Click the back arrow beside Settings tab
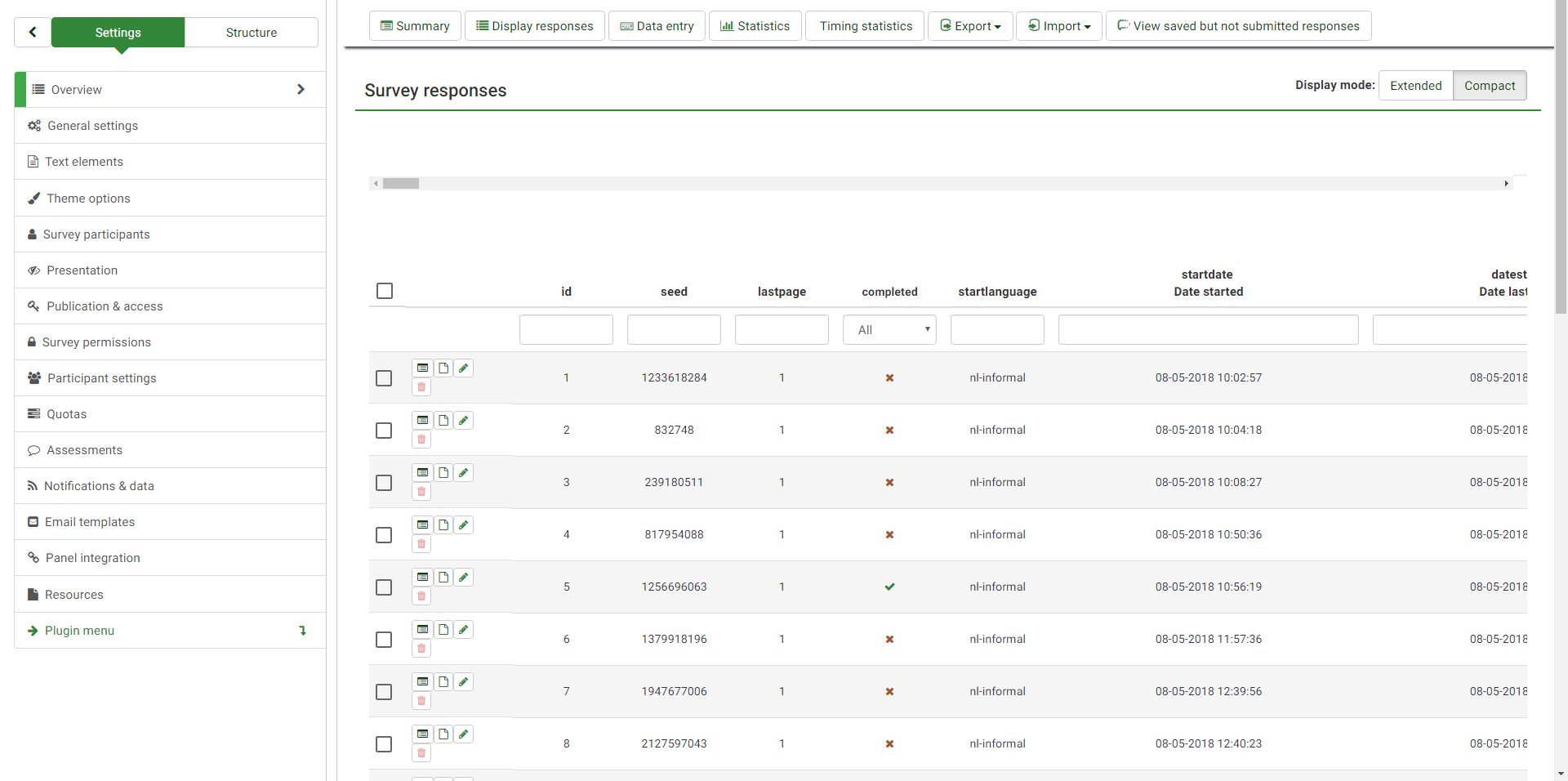This screenshot has height=781, width=1568. coord(33,33)
